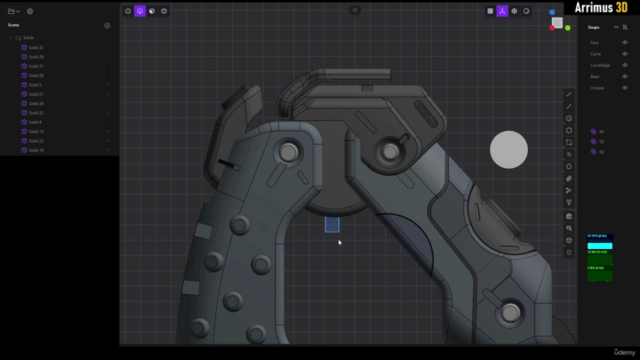Select Solid 34 in the scene list

(36, 104)
